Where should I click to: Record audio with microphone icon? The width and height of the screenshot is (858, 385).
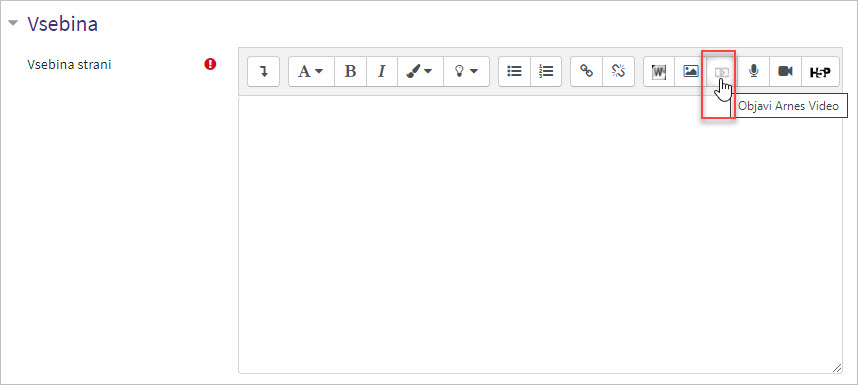point(754,71)
